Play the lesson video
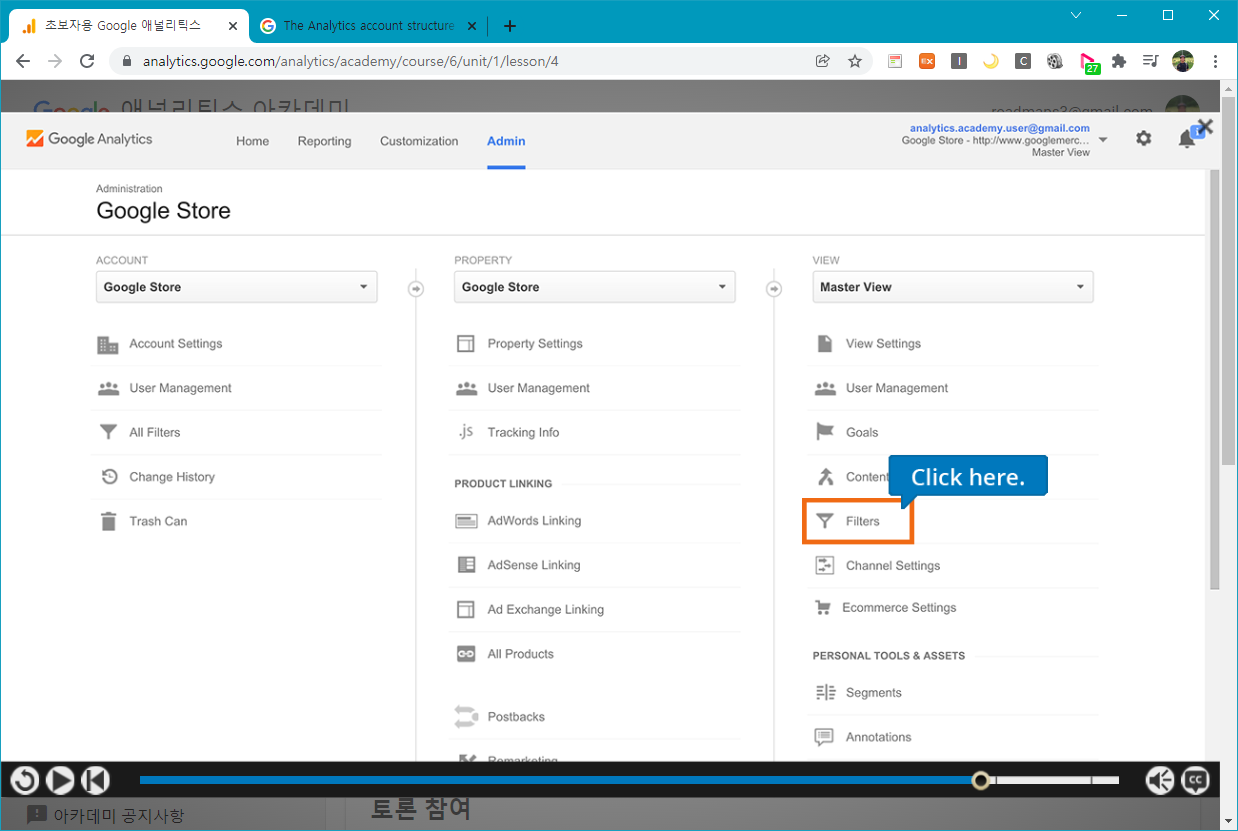The width and height of the screenshot is (1238, 831). point(60,780)
